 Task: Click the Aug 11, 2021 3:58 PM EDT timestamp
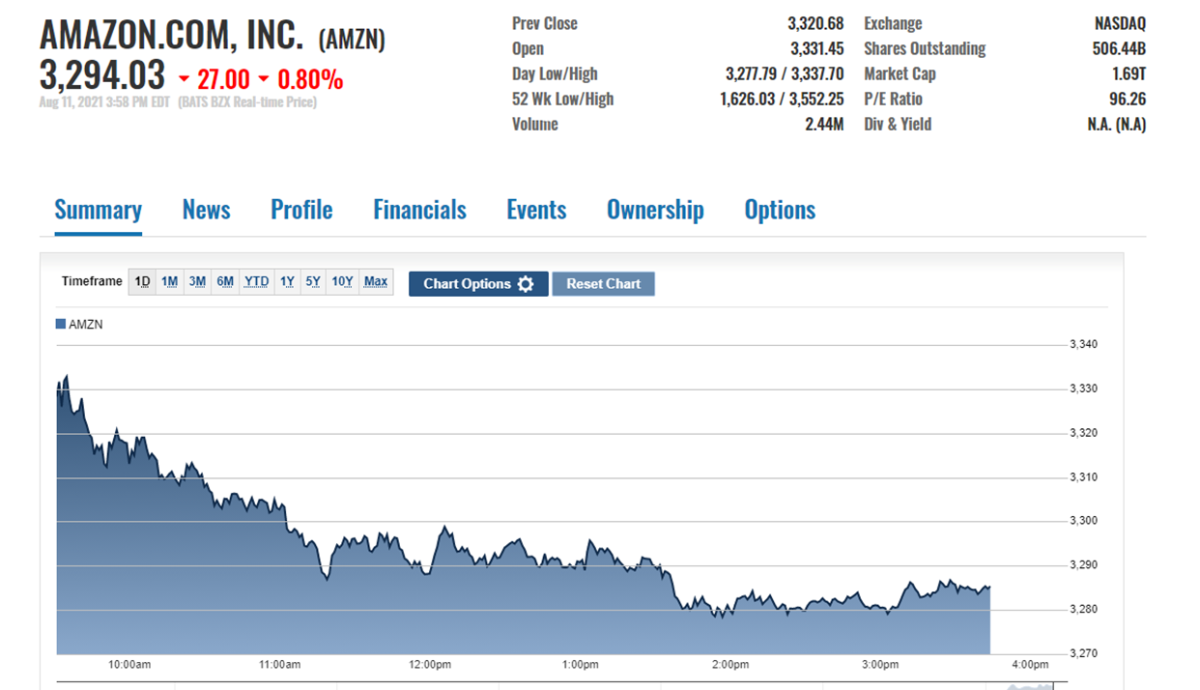coord(105,102)
